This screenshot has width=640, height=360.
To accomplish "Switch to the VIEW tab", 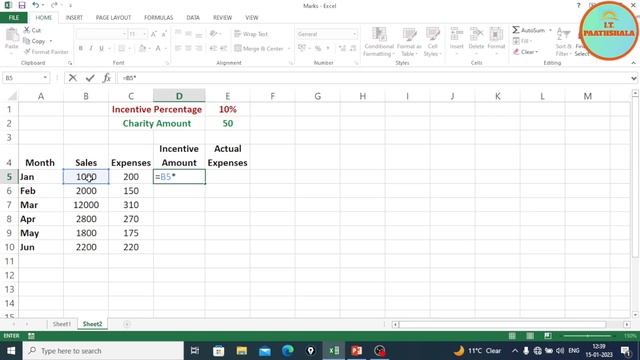I will coord(251,18).
